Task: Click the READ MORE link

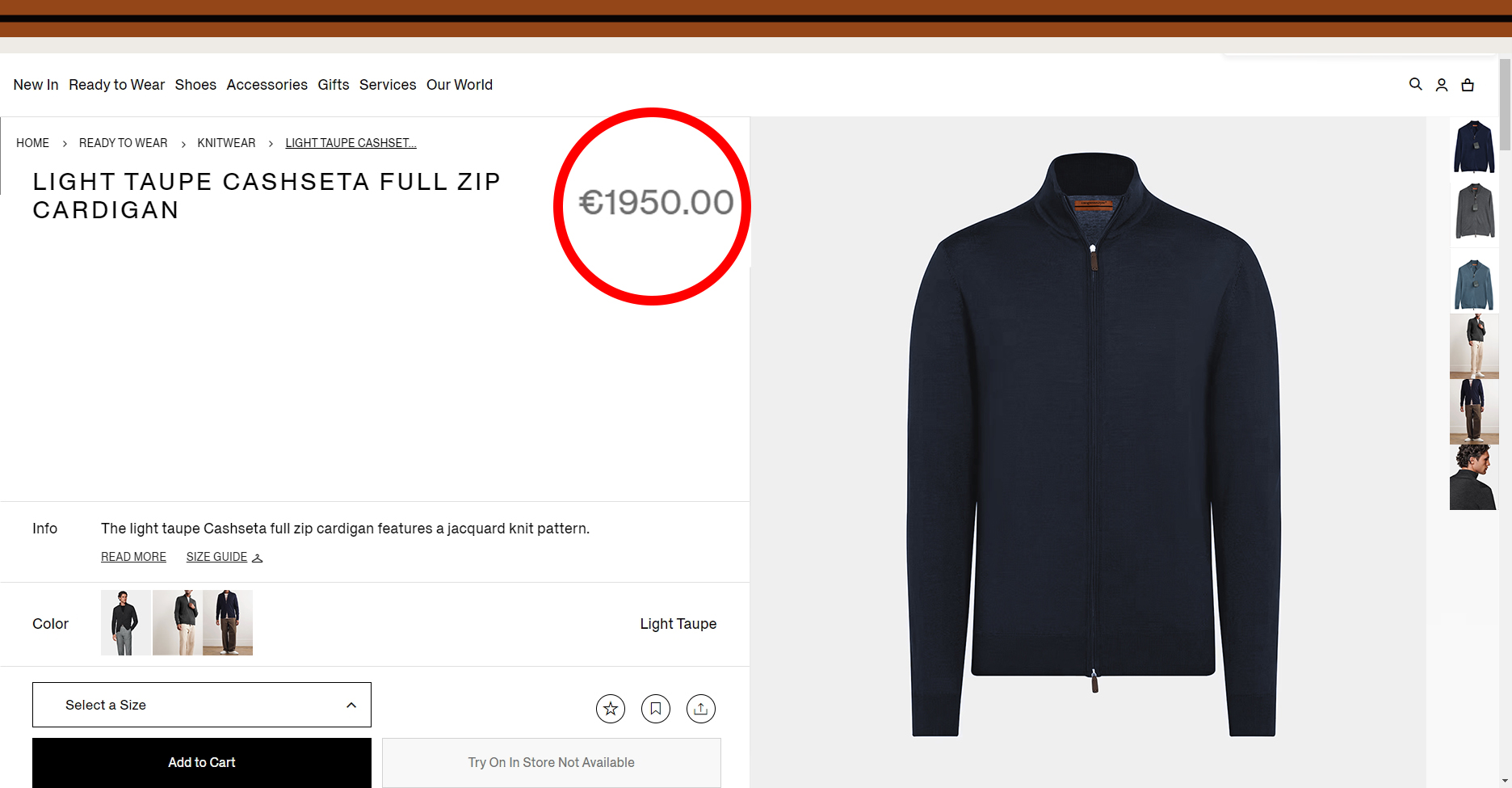Action: [x=133, y=557]
